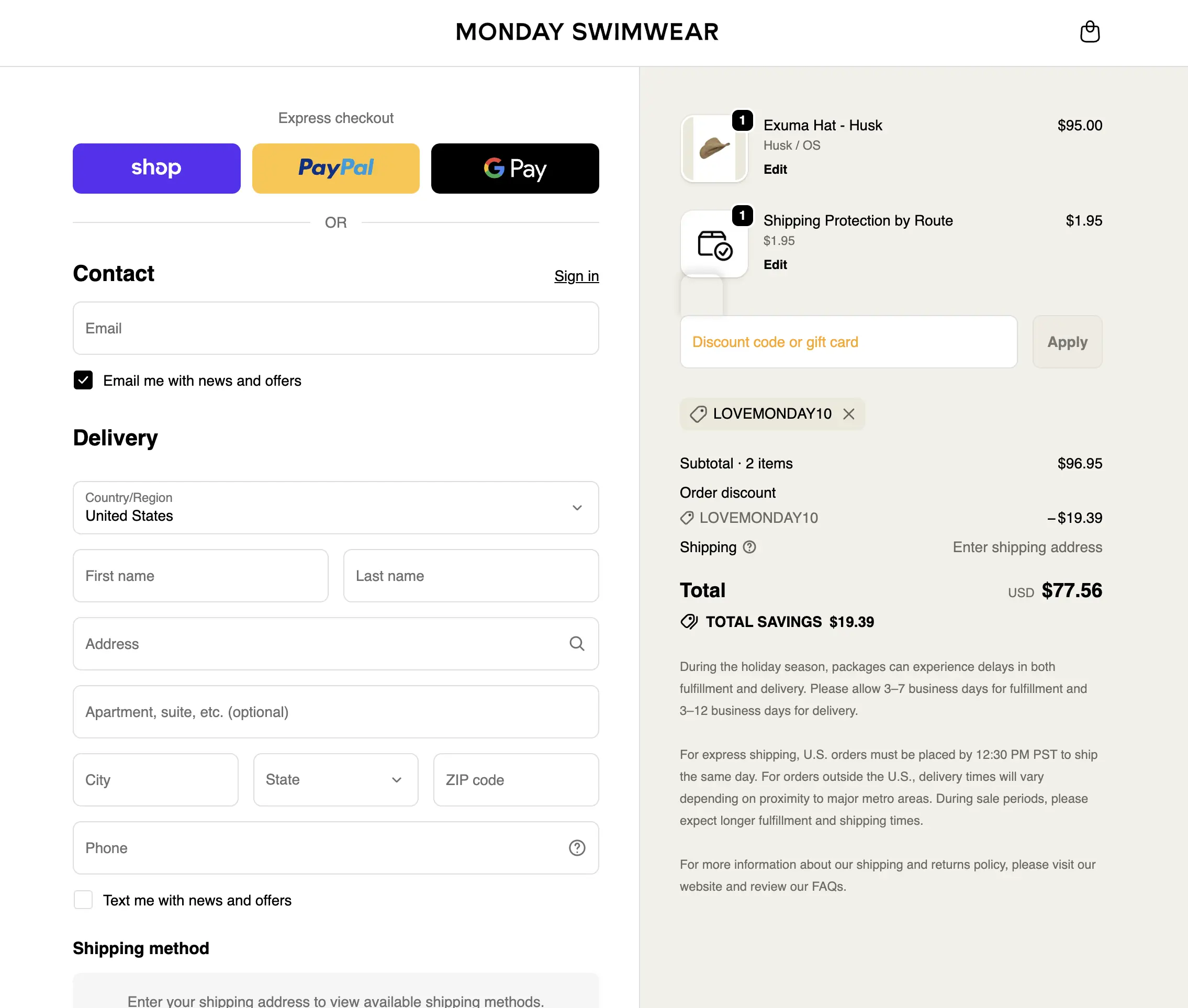1188x1008 pixels.
Task: Click the total savings tag icon
Action: coord(689,622)
